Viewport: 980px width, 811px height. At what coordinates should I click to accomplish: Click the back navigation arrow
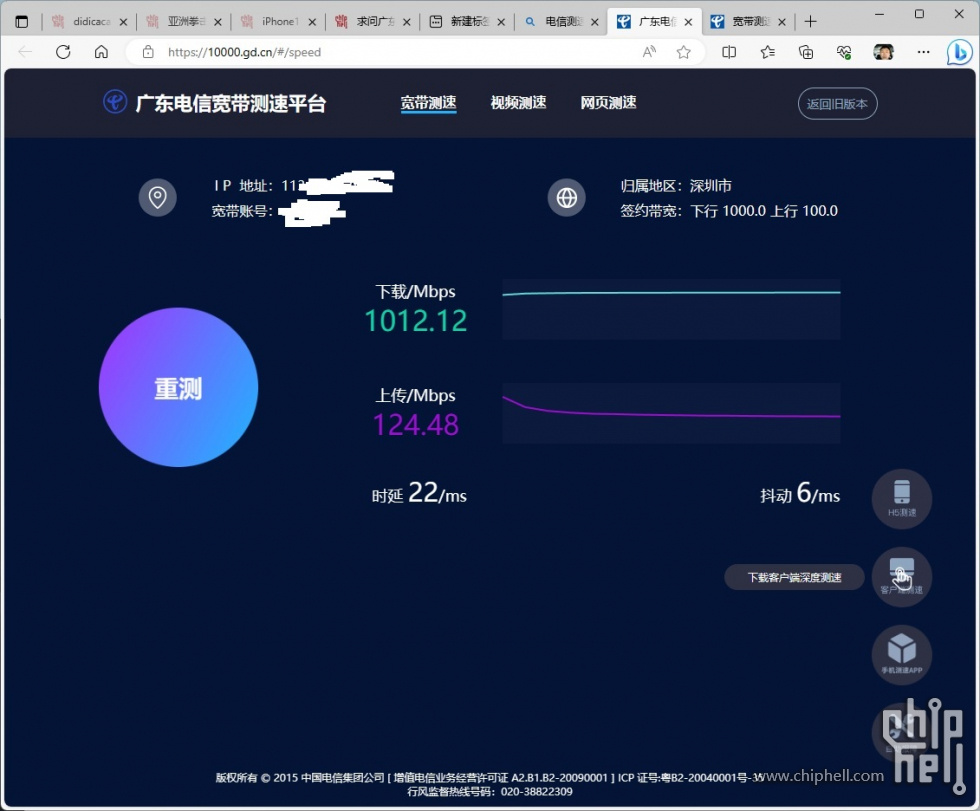coord(25,52)
